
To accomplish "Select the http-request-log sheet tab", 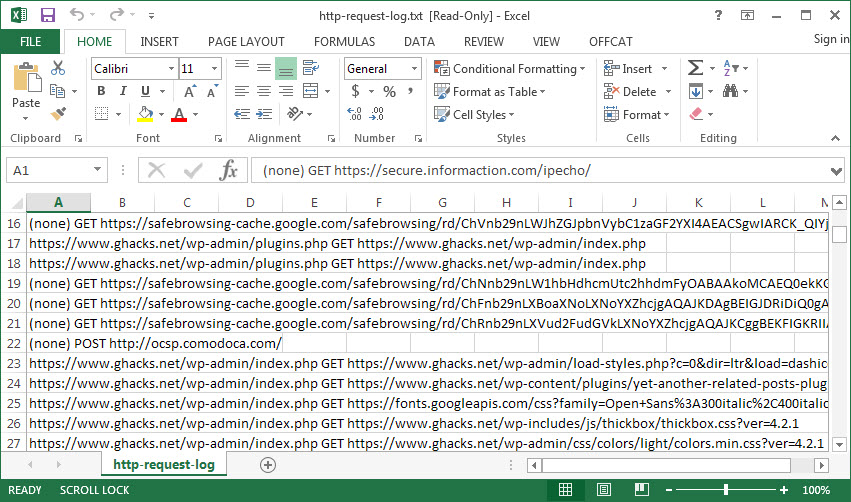I will click(163, 465).
